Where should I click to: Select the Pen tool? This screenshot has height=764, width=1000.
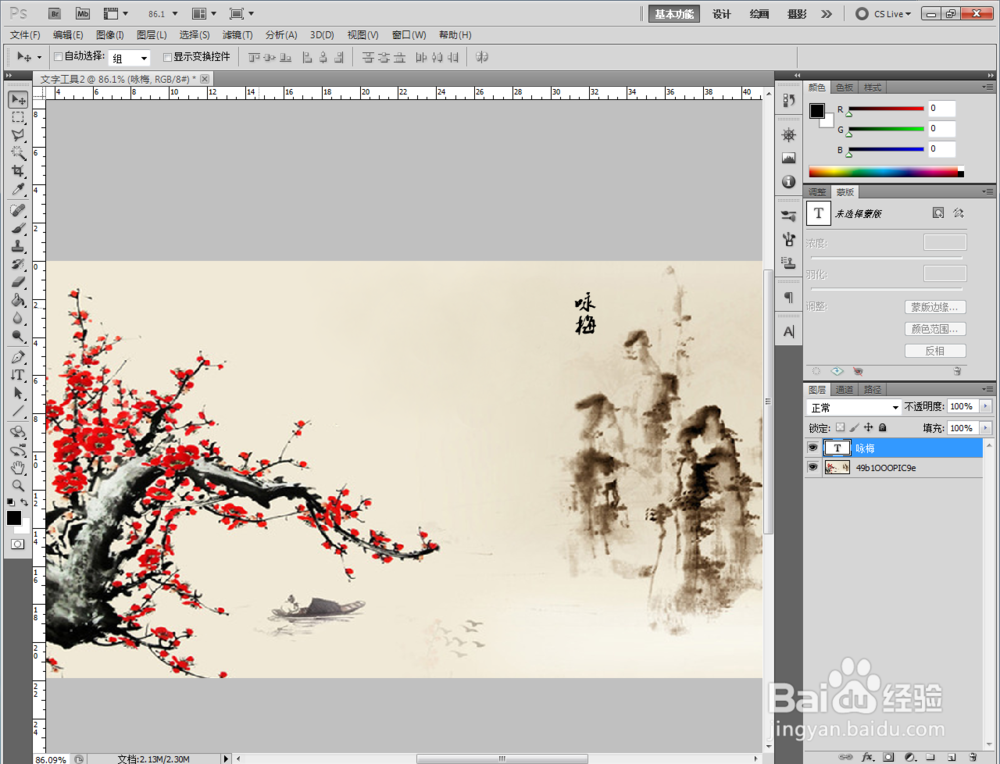point(18,357)
